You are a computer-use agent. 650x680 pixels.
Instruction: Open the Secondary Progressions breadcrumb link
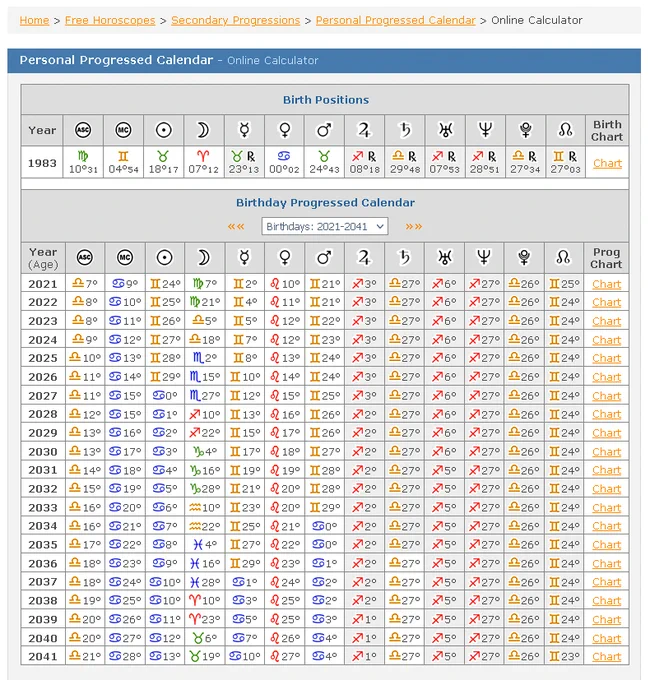pos(235,20)
